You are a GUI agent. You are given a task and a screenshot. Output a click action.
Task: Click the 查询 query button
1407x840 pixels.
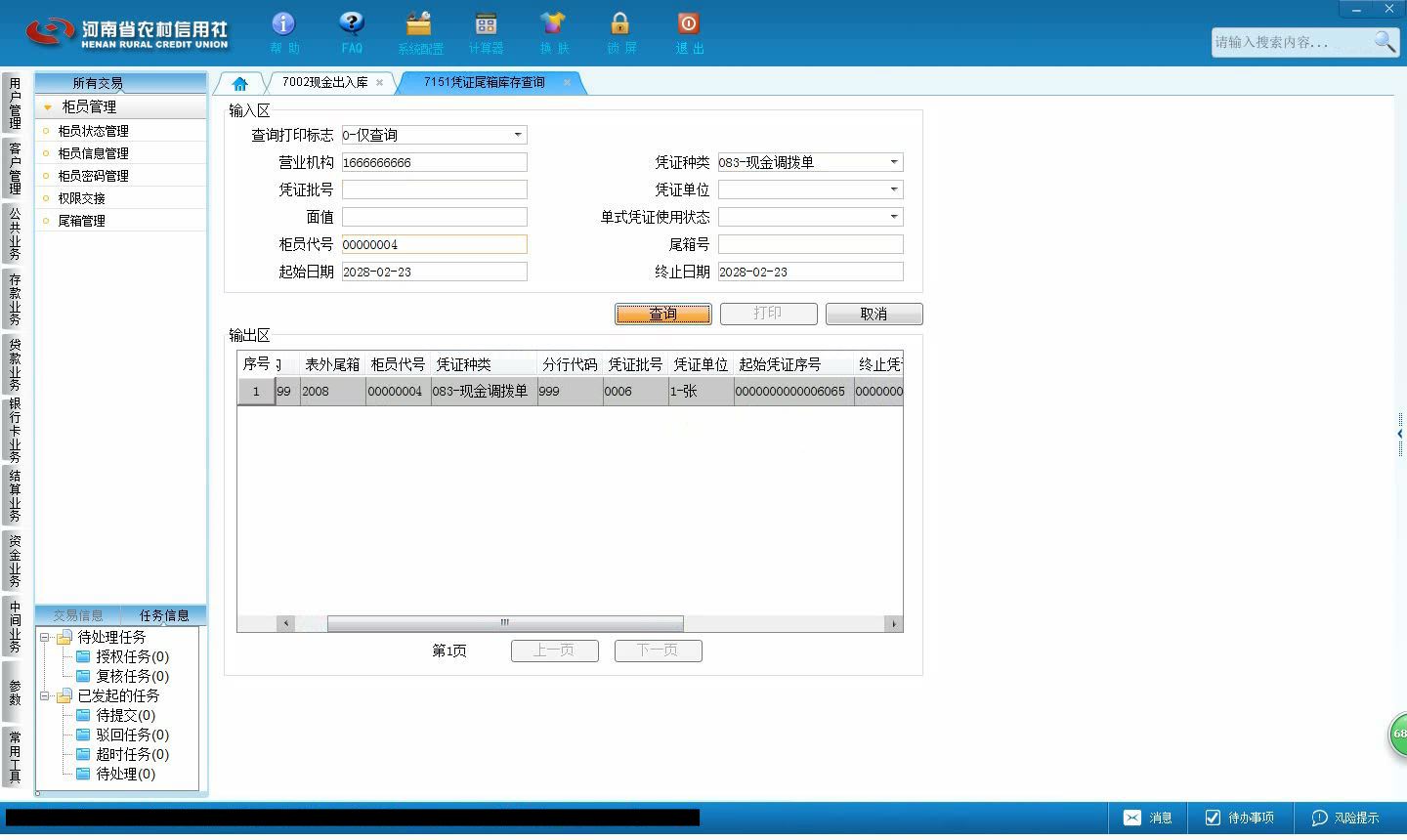(663, 314)
